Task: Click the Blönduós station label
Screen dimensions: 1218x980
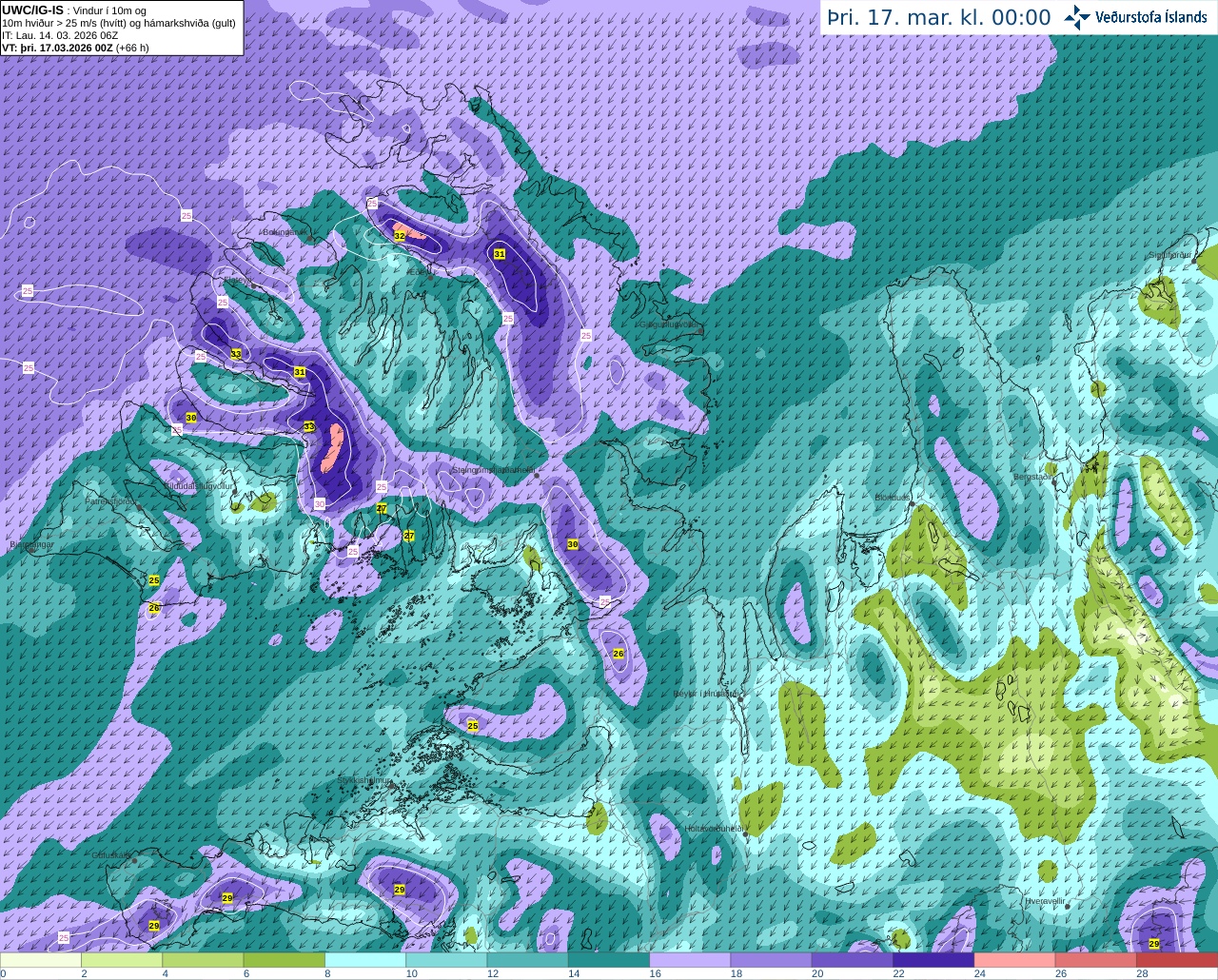Action: click(x=893, y=497)
